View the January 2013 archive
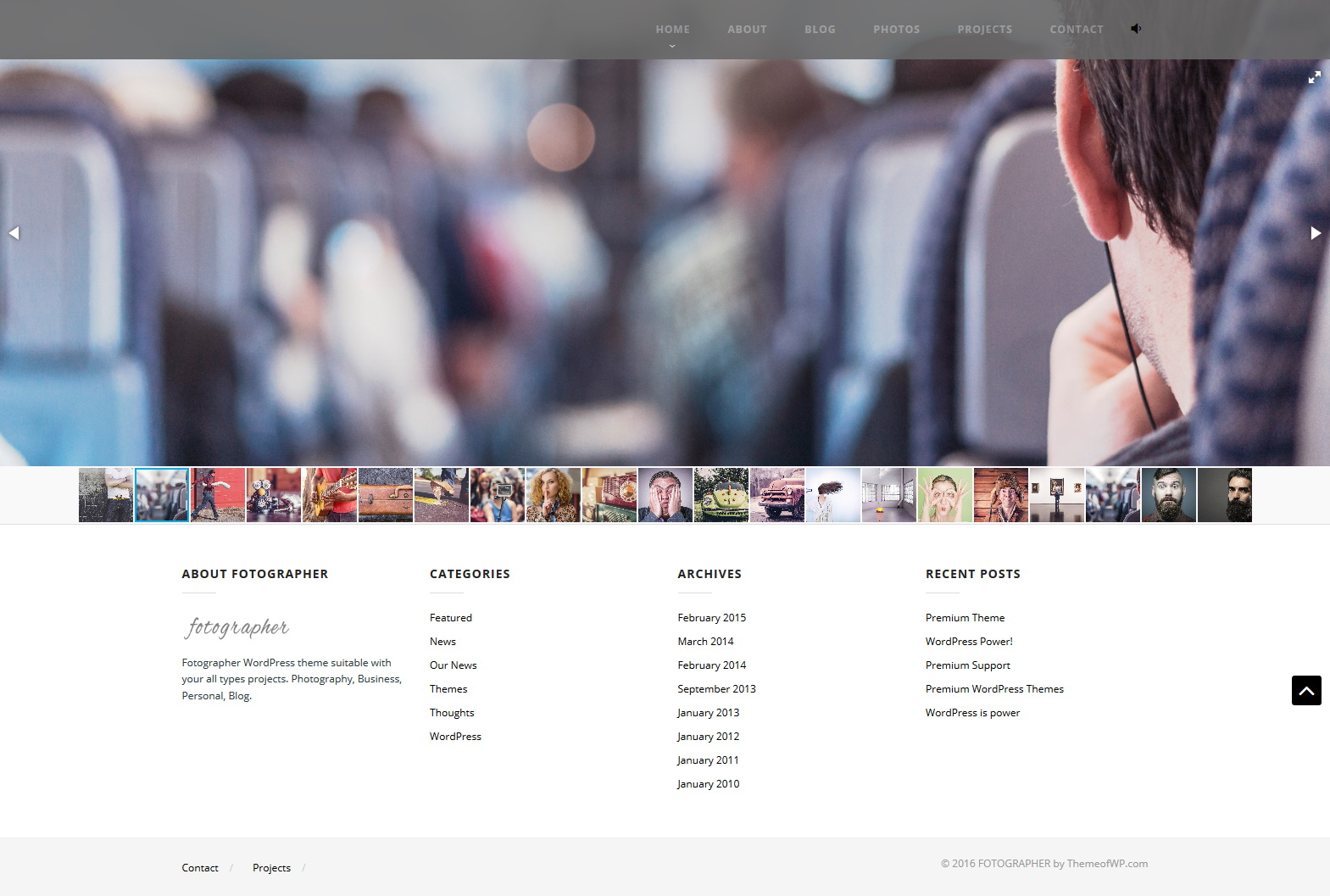This screenshot has width=1330, height=896. [x=709, y=713]
